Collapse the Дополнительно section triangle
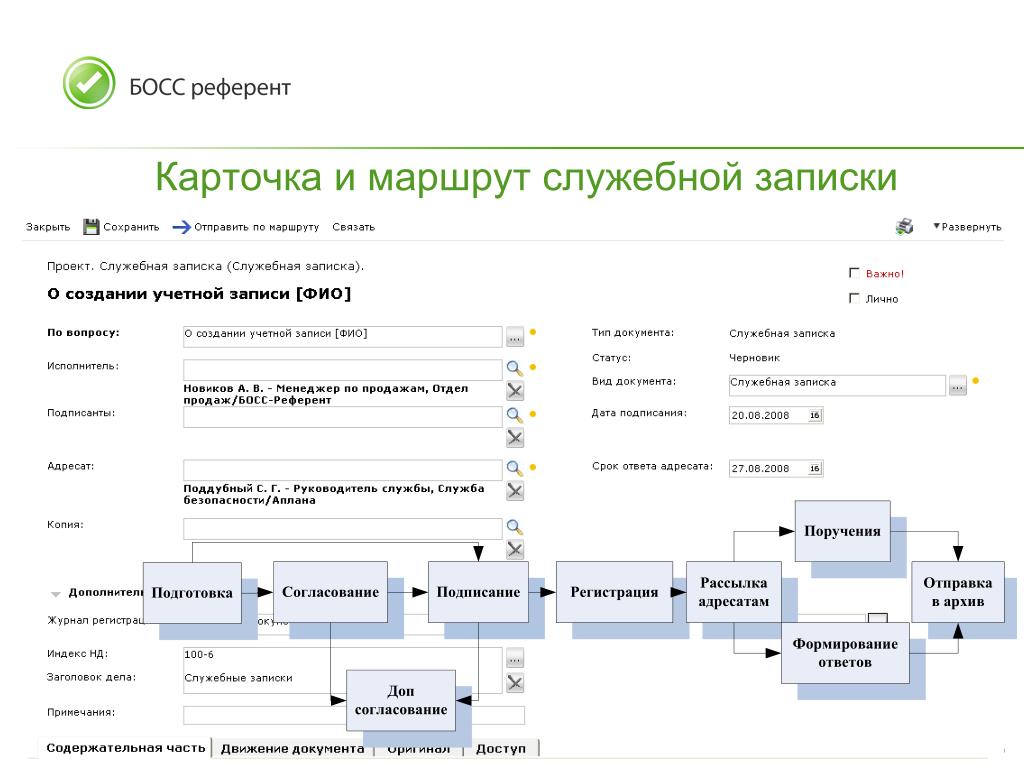 [56, 594]
